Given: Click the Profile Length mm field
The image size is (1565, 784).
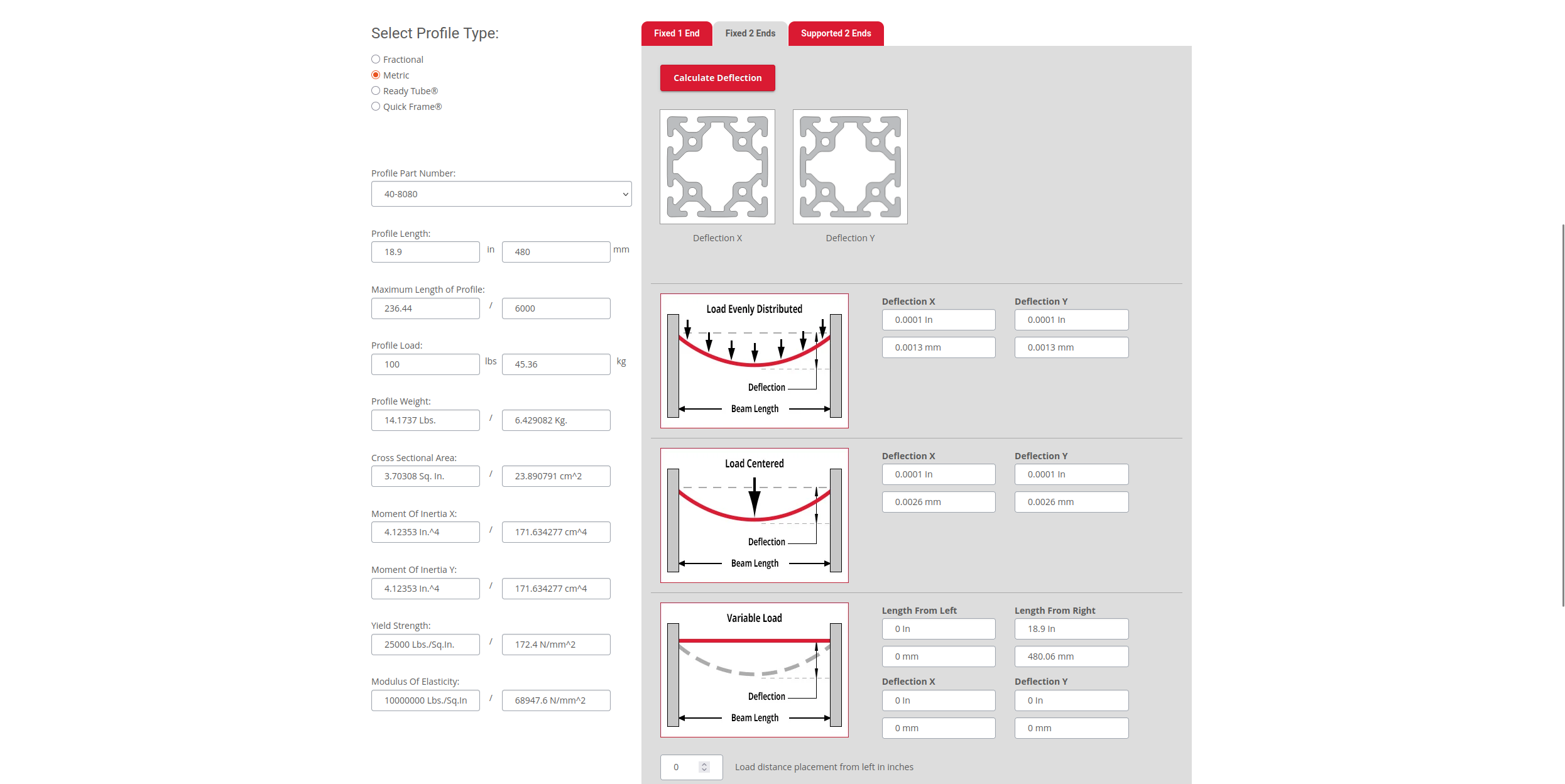Looking at the screenshot, I should (x=555, y=252).
